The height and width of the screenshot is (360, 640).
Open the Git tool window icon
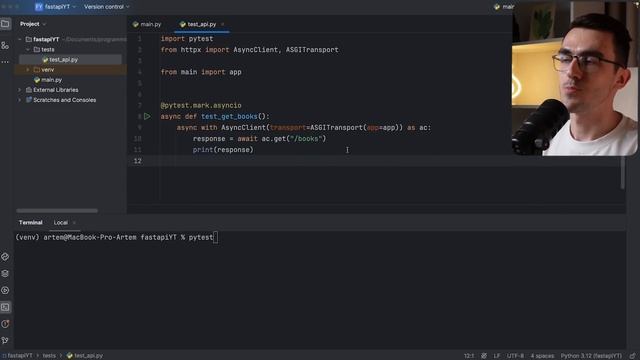click(5, 340)
